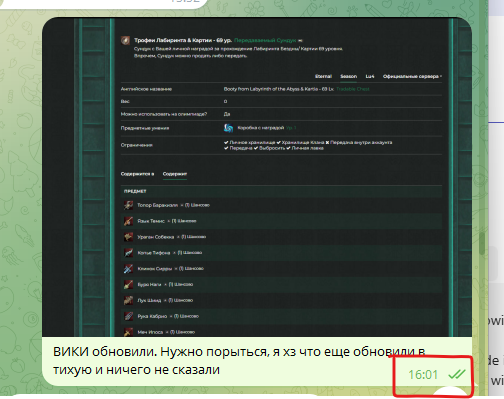
Task: Click the Передача внутри аккаунта restriction label
Action: tap(361, 142)
